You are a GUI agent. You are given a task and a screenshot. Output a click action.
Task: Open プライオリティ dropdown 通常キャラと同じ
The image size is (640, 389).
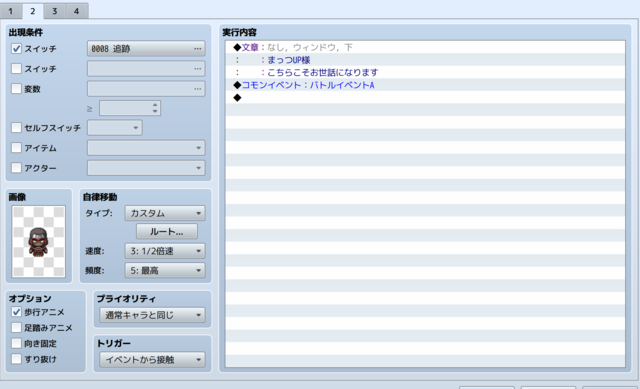coord(152,315)
